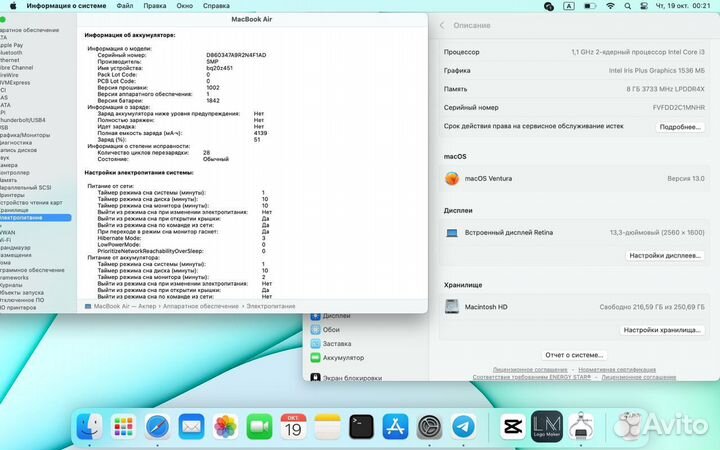Click Подробнее button for service coverage
This screenshot has height=450, width=720.
point(680,127)
